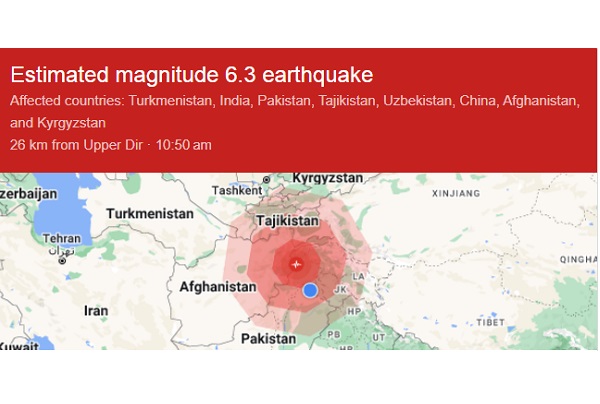Image resolution: width=600 pixels, height=404 pixels.
Task: Click the blue current location dot
Action: [x=310, y=290]
